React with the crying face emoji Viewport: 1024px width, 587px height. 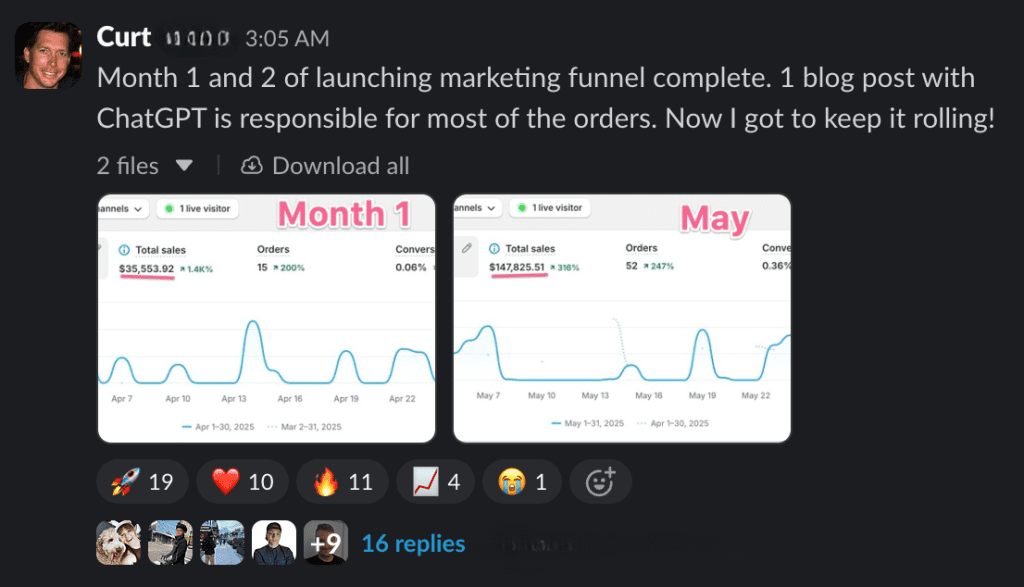click(521, 482)
